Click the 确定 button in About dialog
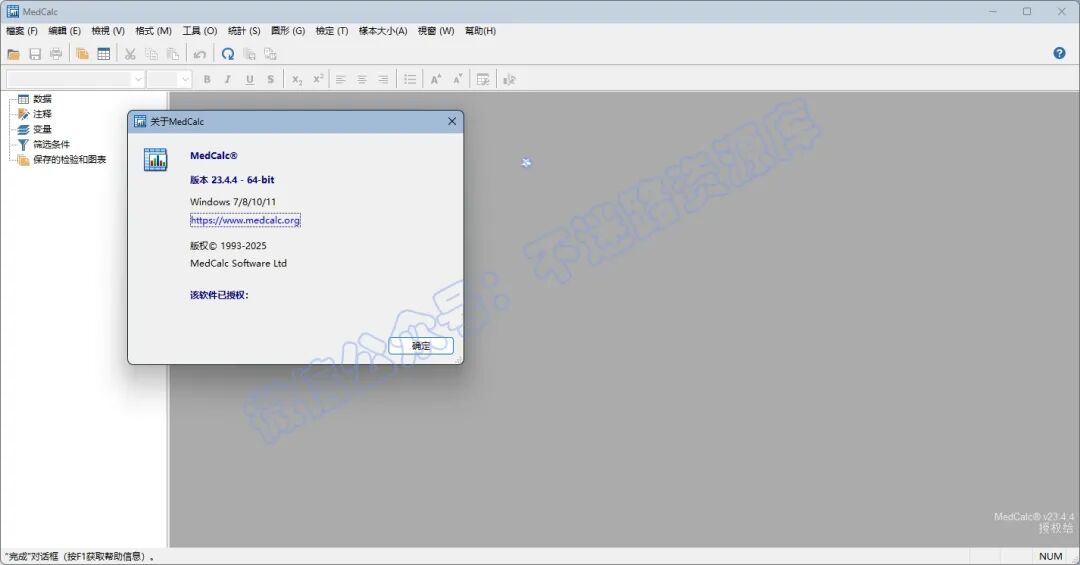 421,346
